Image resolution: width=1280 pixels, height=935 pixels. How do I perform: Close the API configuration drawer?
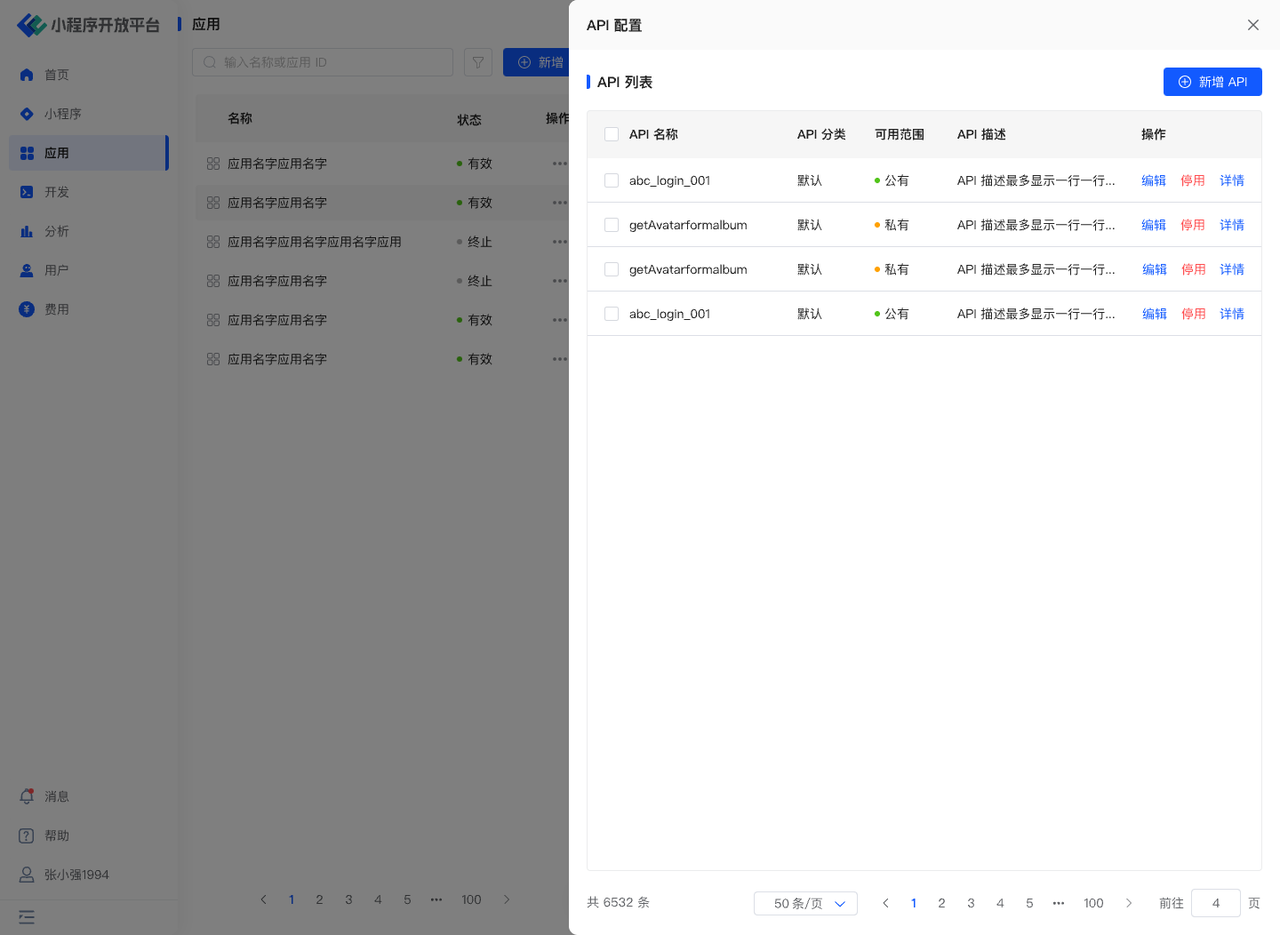pyautogui.click(x=1253, y=25)
